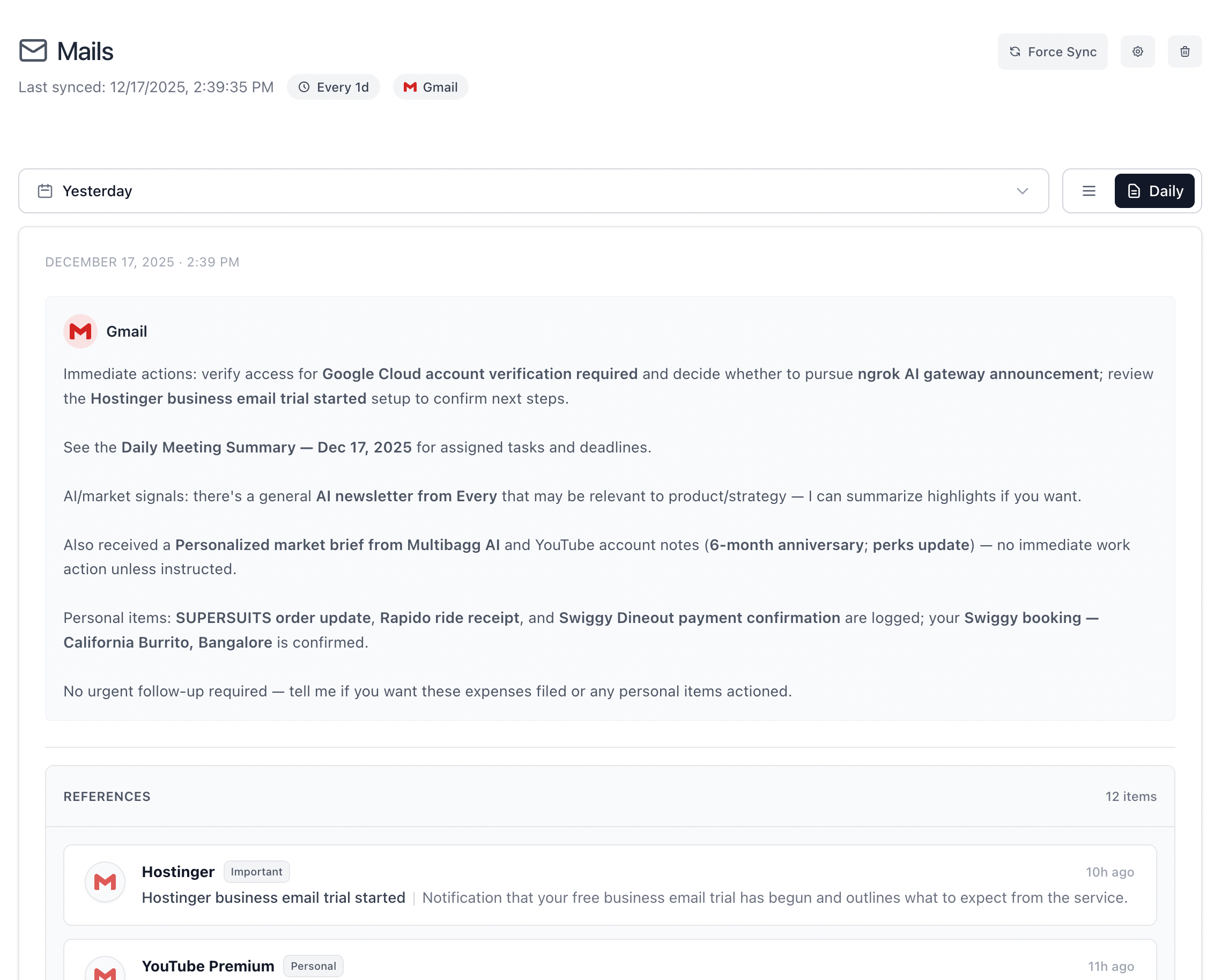1214x980 pixels.
Task: Click the calendar icon beside Yesterday
Action: point(45,191)
